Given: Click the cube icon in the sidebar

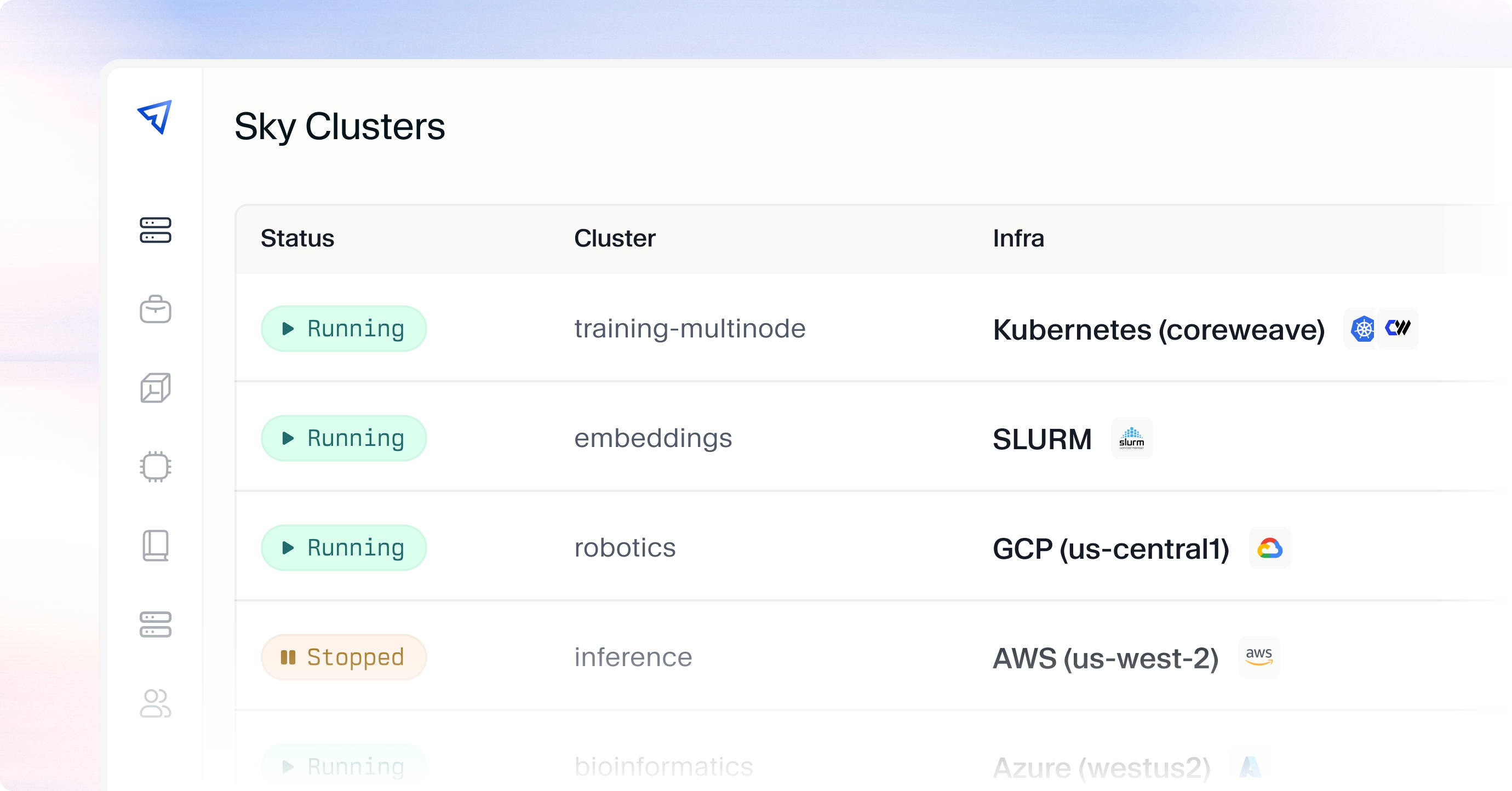Looking at the screenshot, I should point(156,388).
